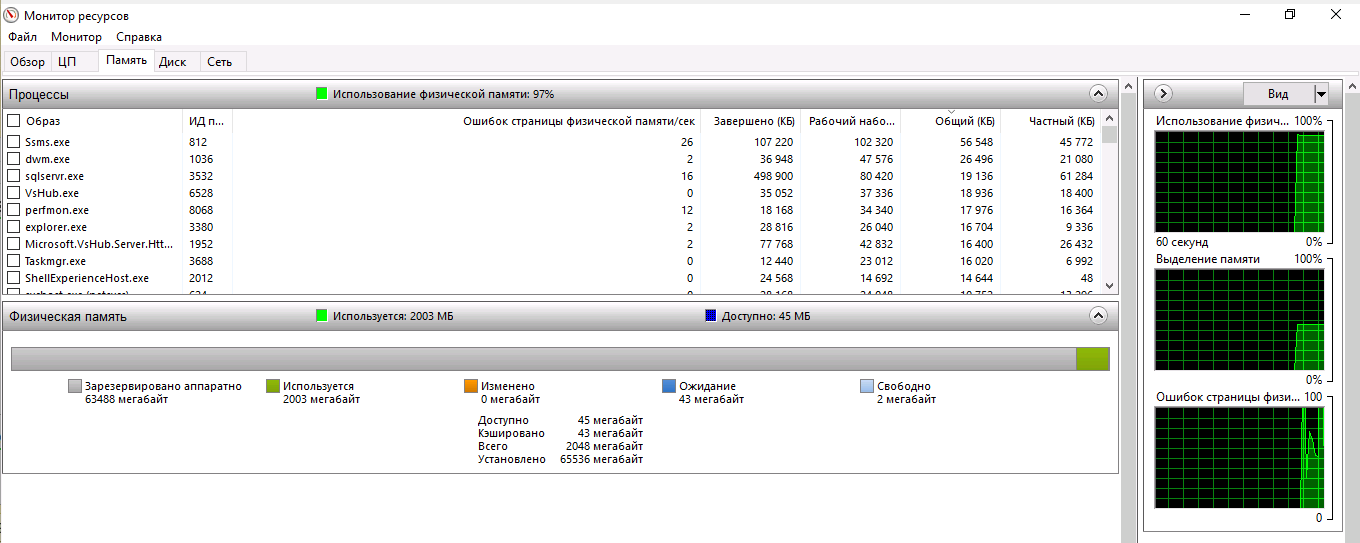1360x543 pixels.
Task: Select the Память tab
Action: [x=127, y=60]
